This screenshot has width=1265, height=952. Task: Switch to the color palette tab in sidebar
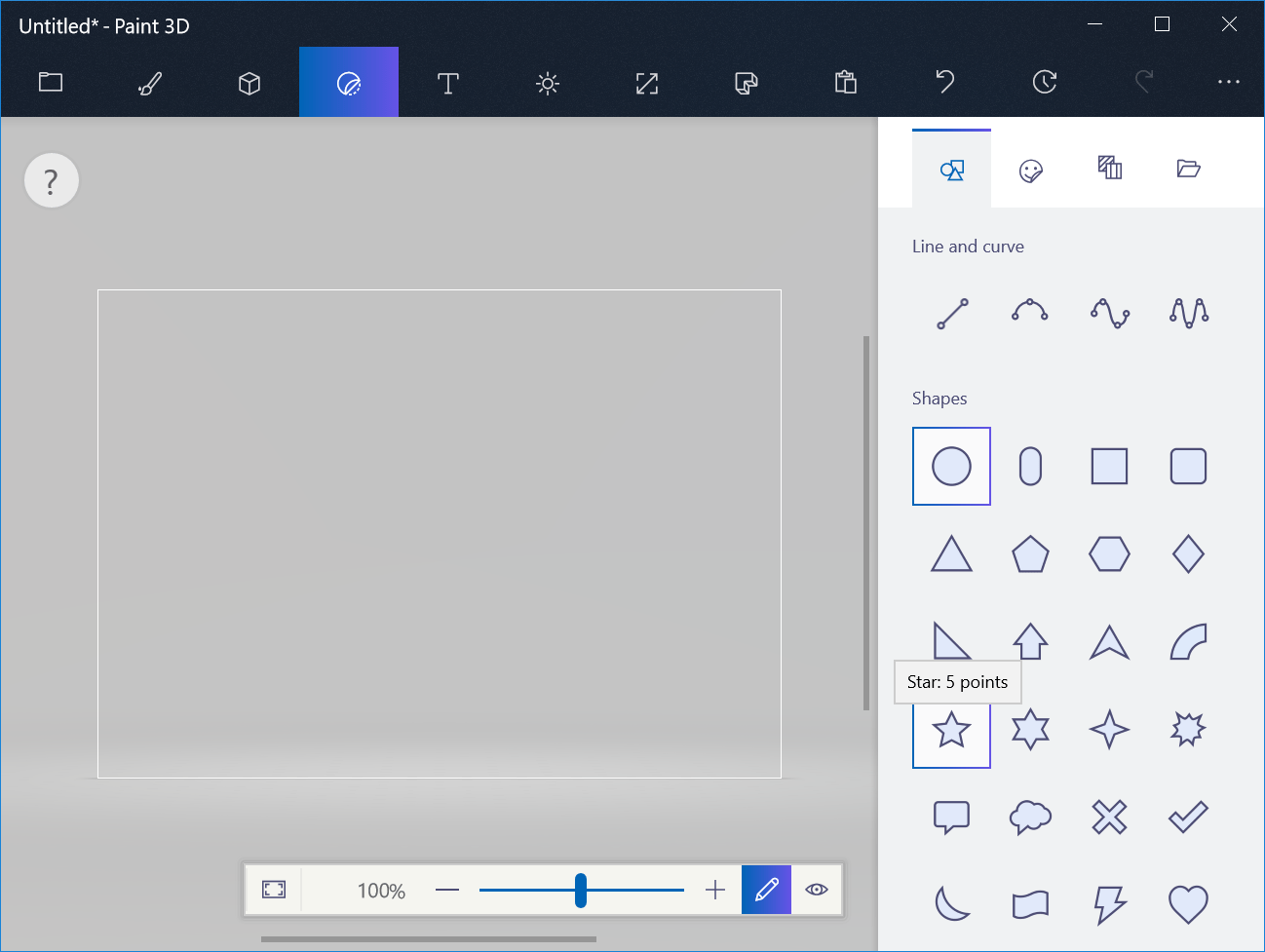[1030, 169]
